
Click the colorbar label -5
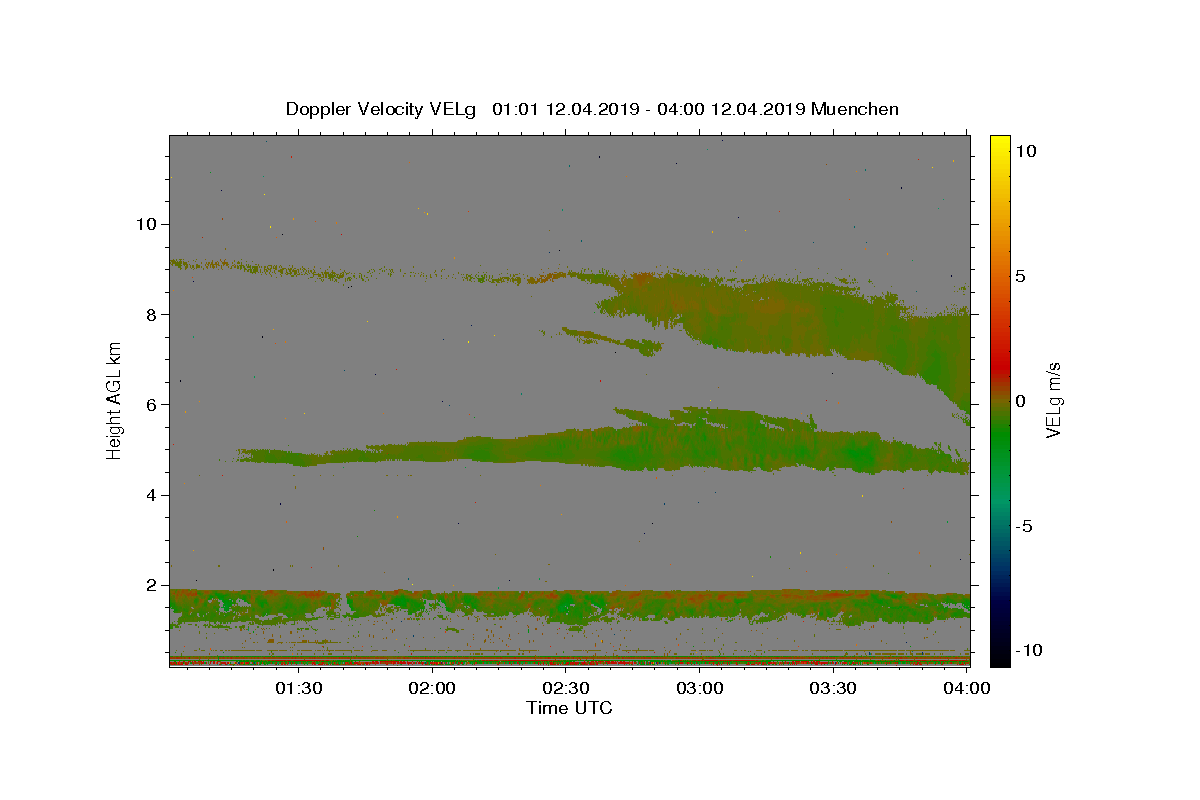coord(1024,526)
